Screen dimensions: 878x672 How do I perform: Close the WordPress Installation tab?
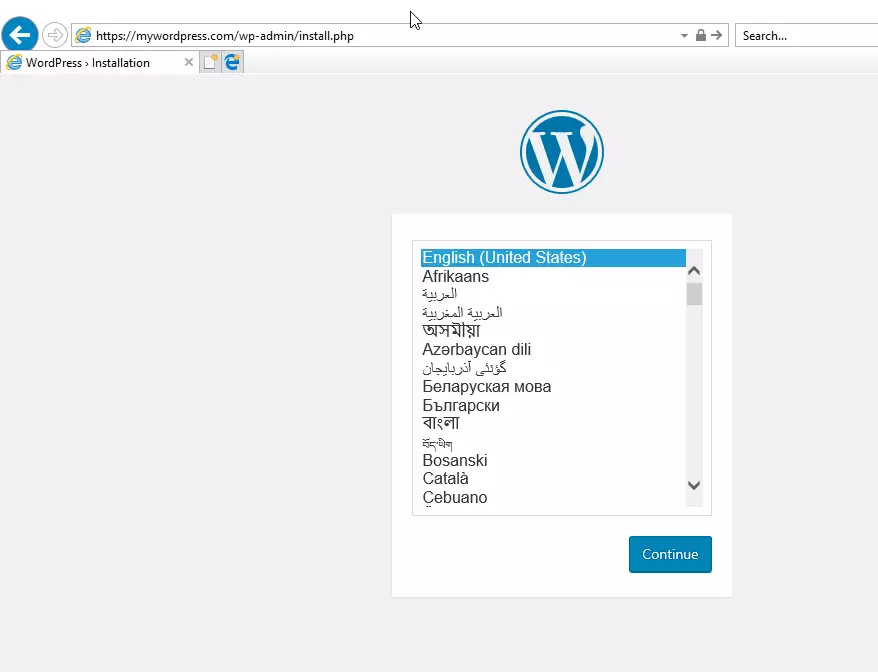coord(189,62)
